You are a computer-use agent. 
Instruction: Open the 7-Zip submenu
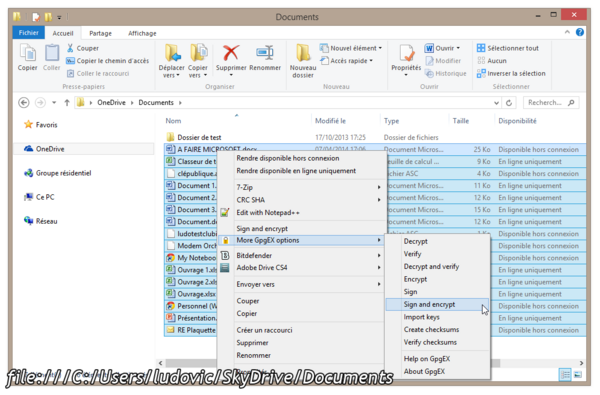(x=302, y=187)
